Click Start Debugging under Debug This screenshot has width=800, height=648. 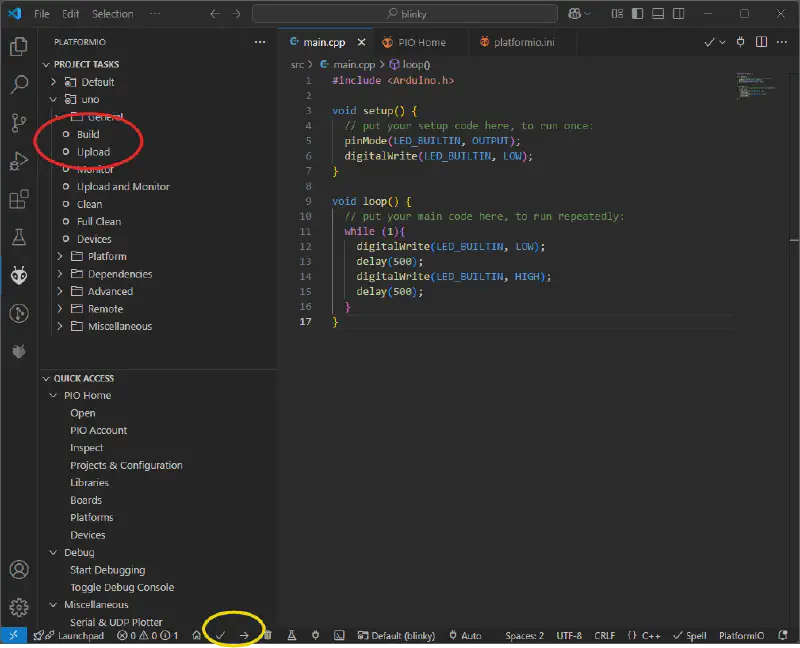107,570
